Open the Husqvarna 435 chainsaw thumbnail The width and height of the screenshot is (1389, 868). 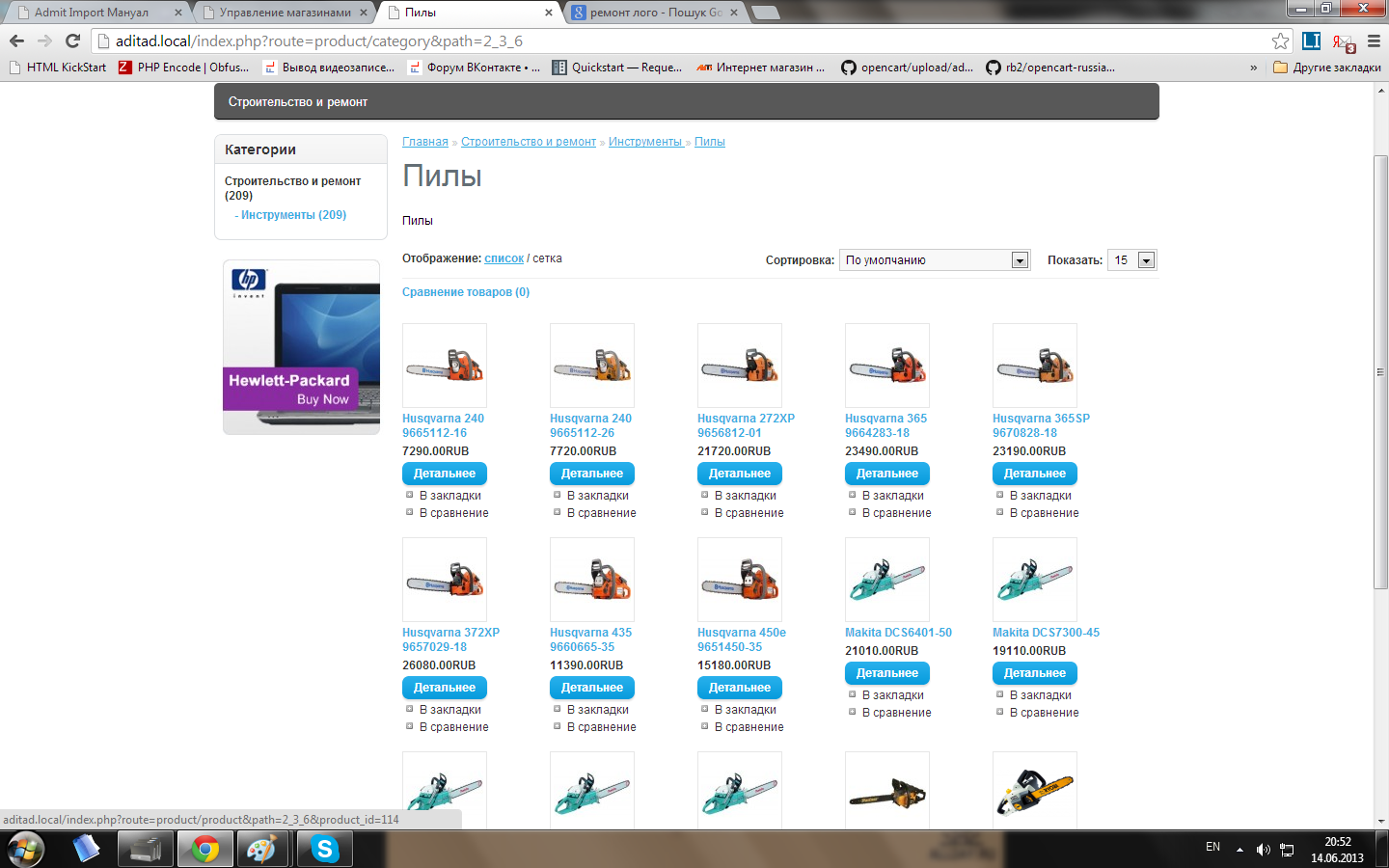(591, 580)
